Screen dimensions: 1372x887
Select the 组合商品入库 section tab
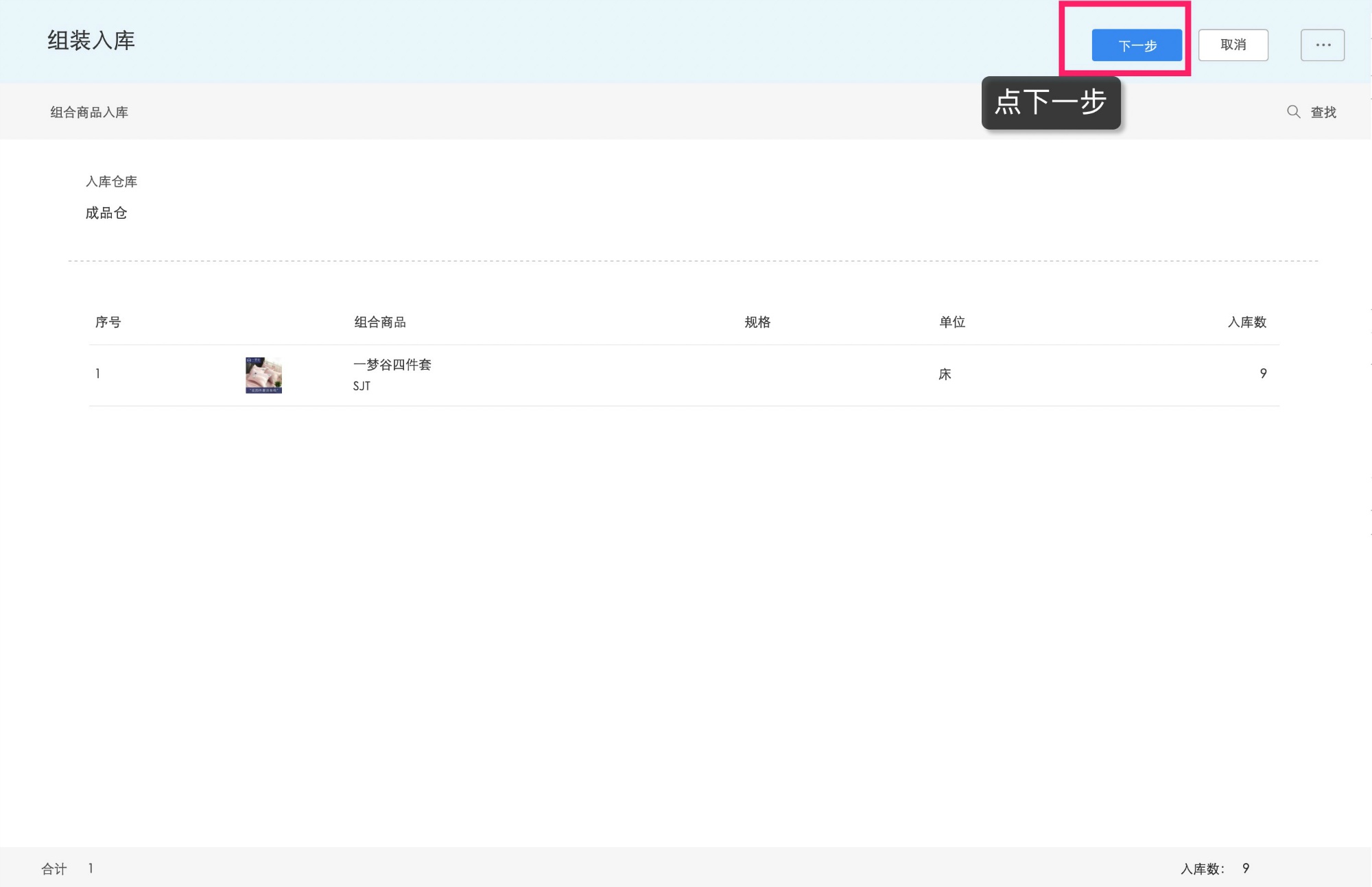click(89, 113)
